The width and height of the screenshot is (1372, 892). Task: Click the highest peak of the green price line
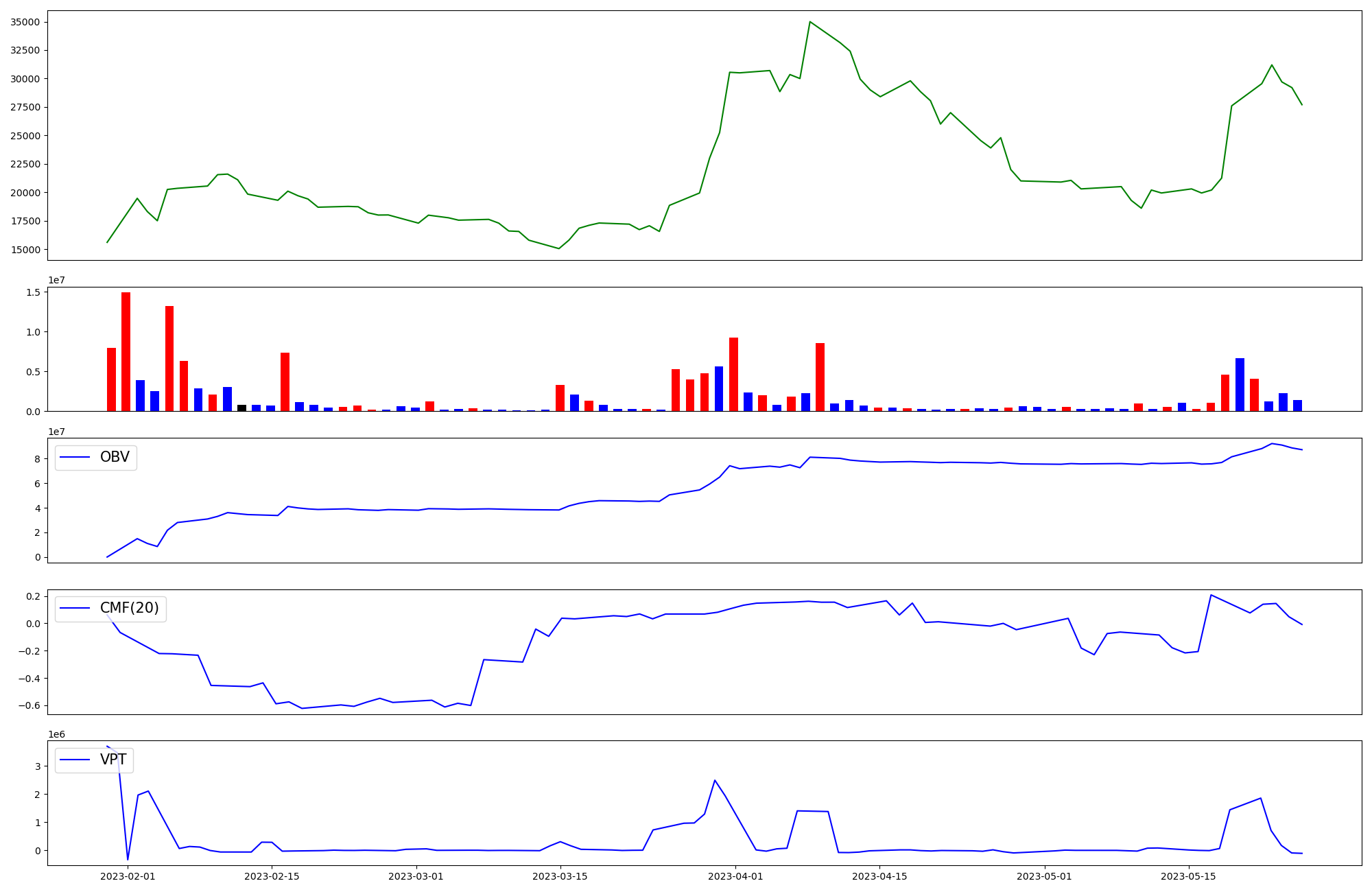click(x=810, y=22)
